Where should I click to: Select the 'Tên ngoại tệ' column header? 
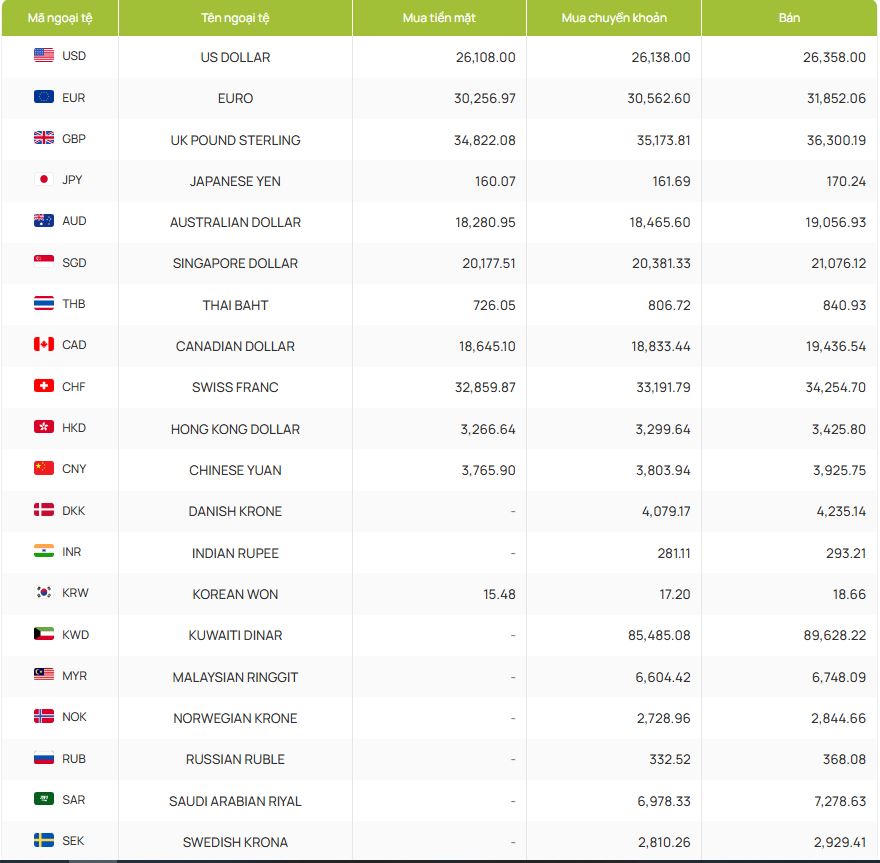coord(235,18)
